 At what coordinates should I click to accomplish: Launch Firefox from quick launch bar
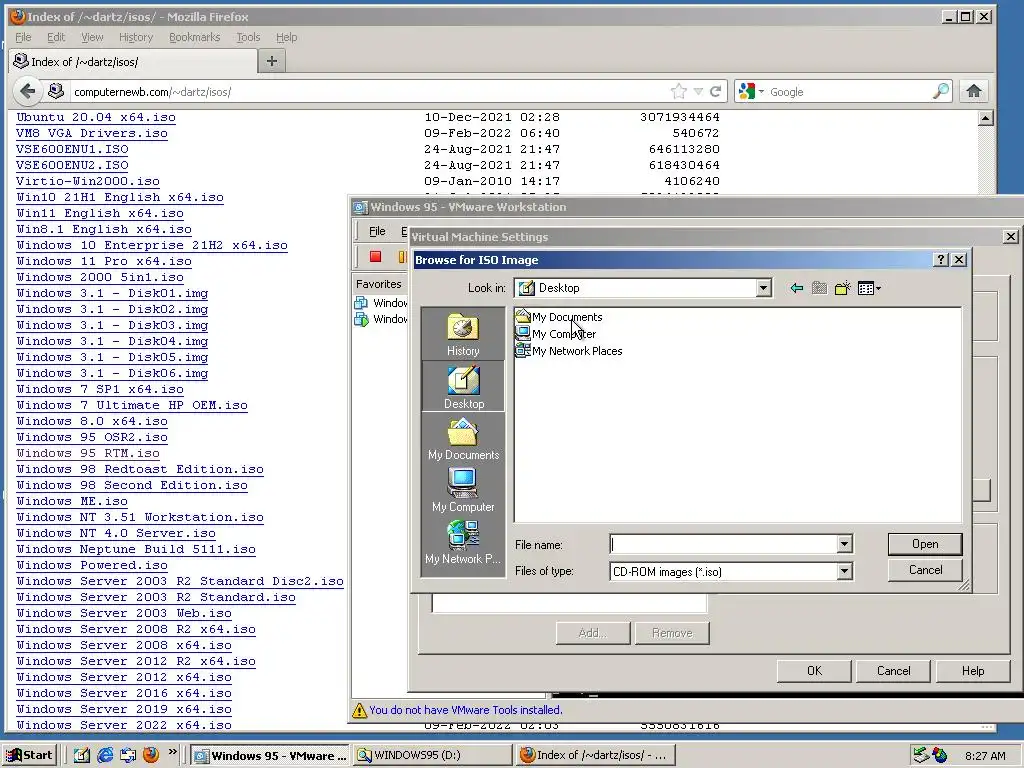click(x=151, y=755)
